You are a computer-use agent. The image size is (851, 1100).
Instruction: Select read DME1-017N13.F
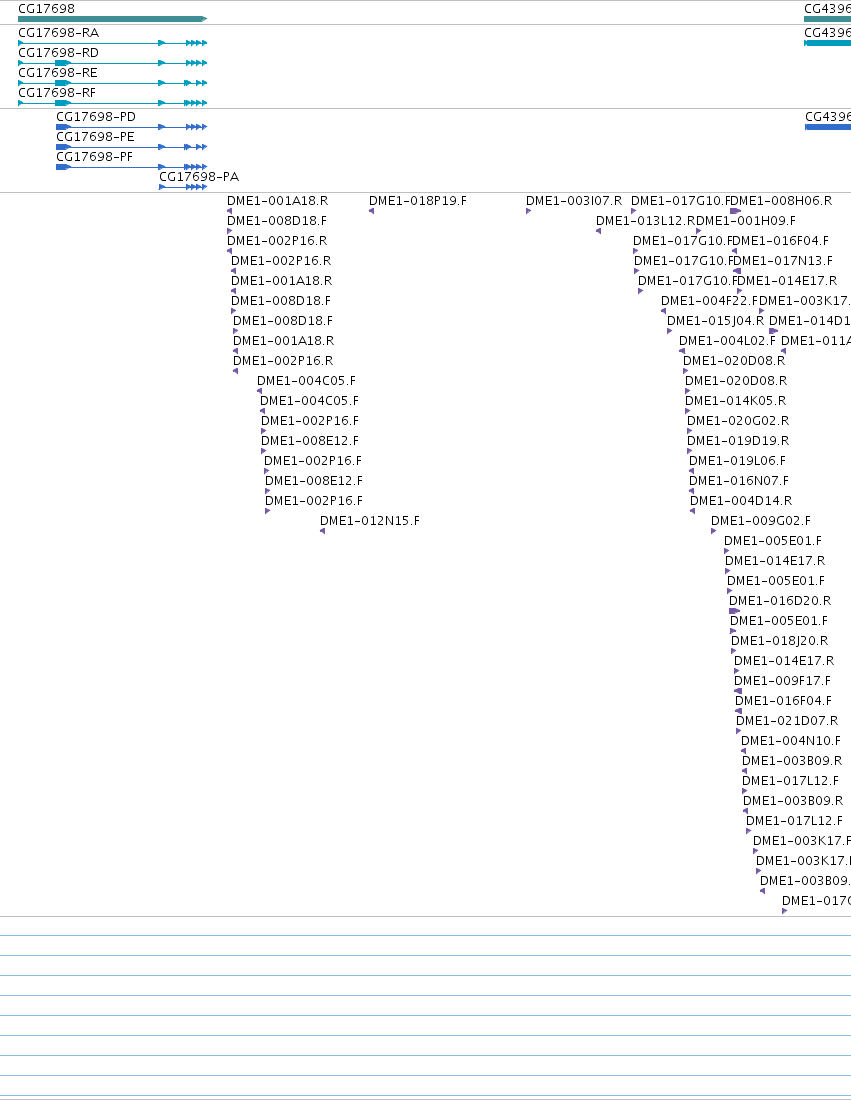tap(784, 261)
